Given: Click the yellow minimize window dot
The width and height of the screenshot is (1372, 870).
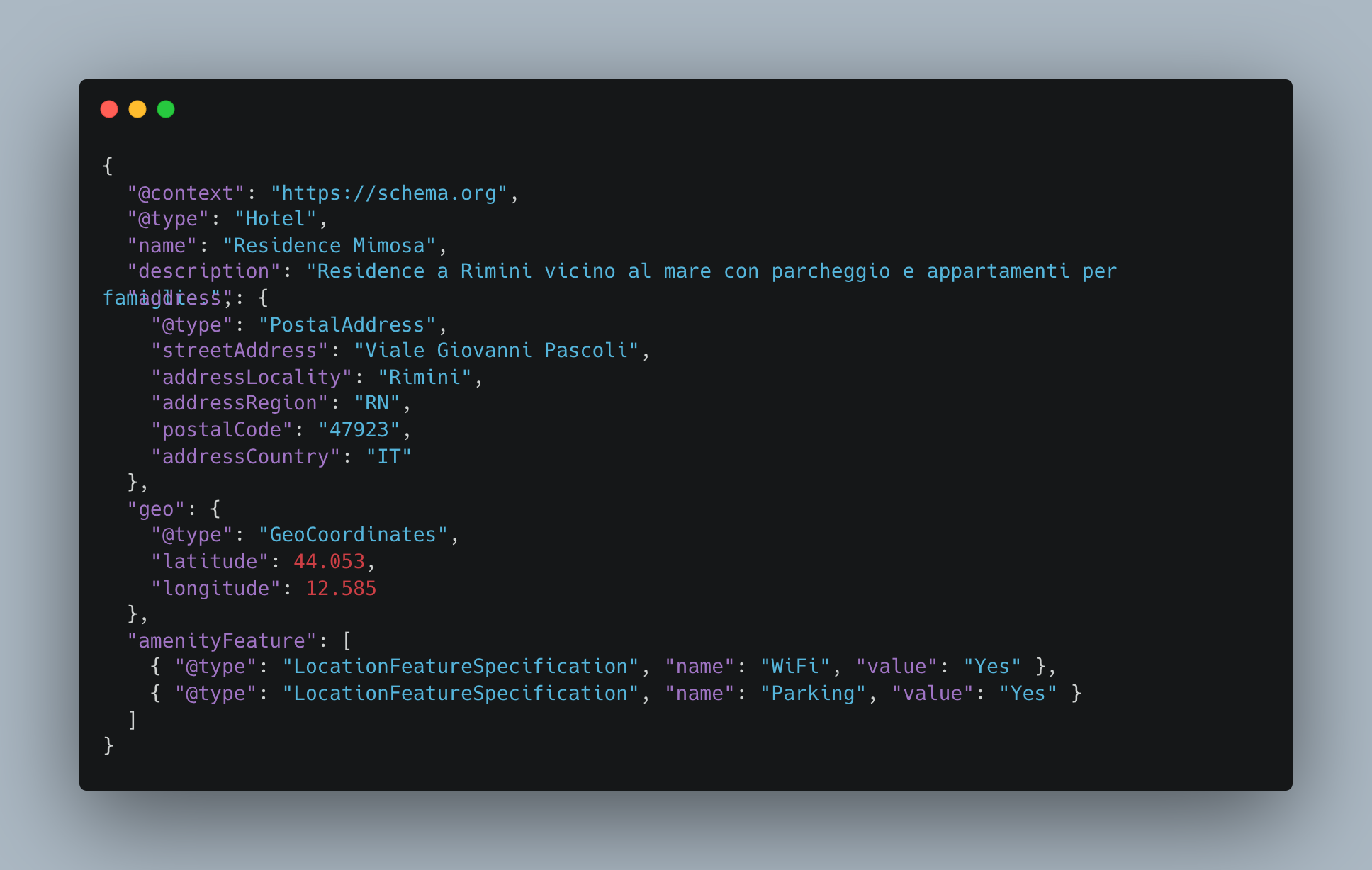Looking at the screenshot, I should [137, 109].
